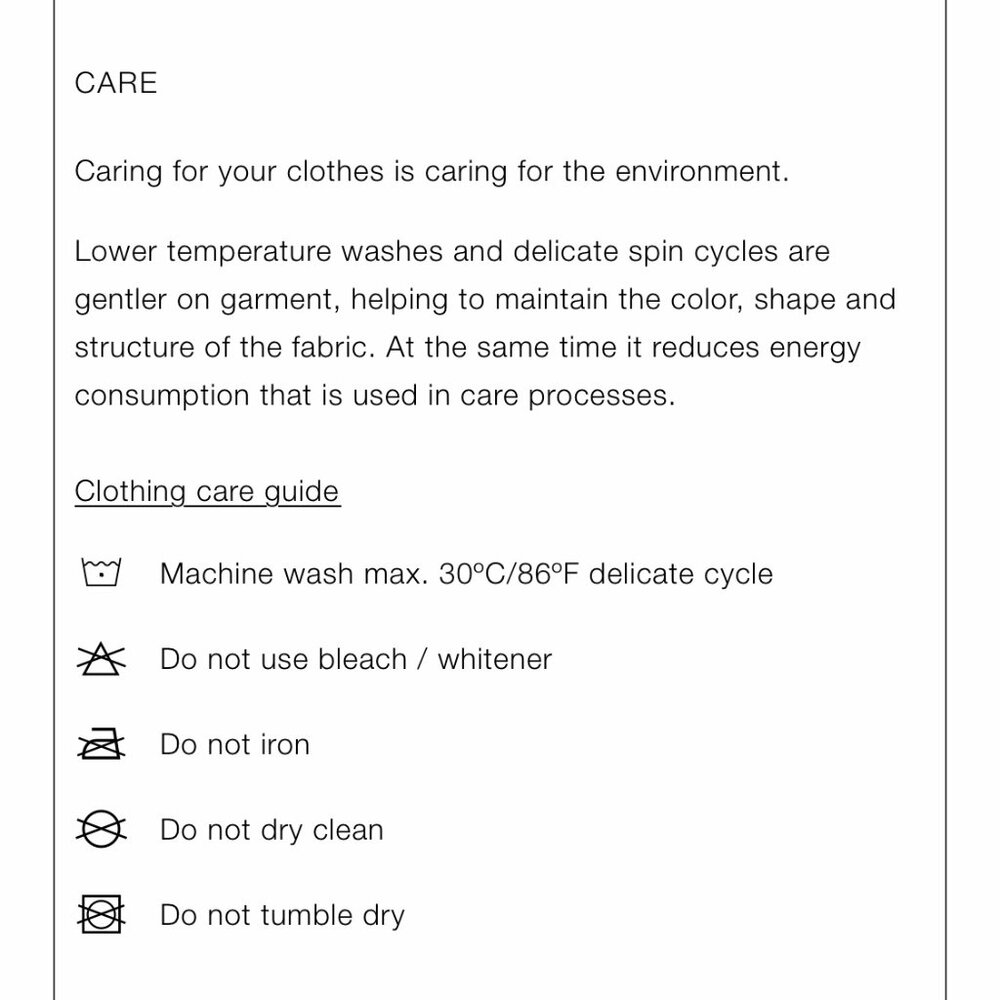Select the CARE section heading

pyautogui.click(x=115, y=83)
